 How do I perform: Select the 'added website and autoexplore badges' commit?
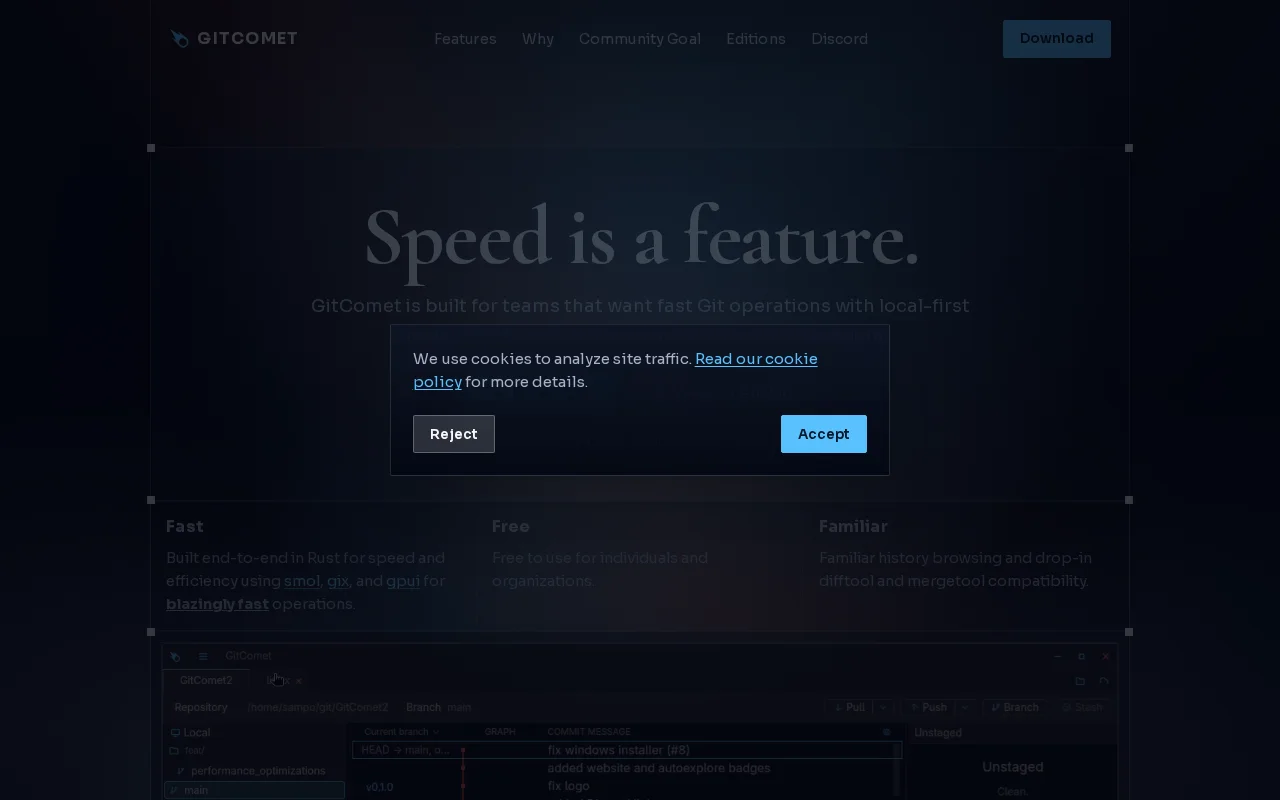coord(658,768)
